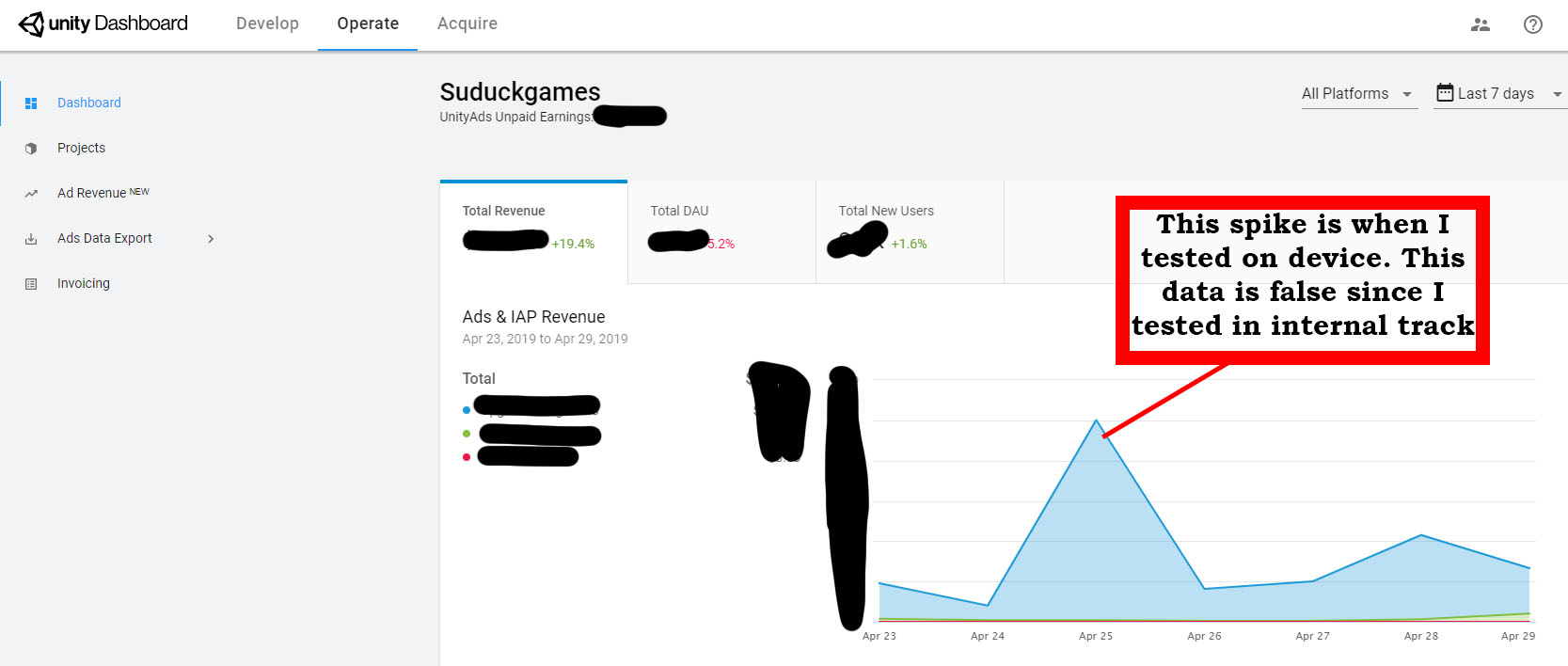Select the Total Revenue metric tab

(x=533, y=231)
